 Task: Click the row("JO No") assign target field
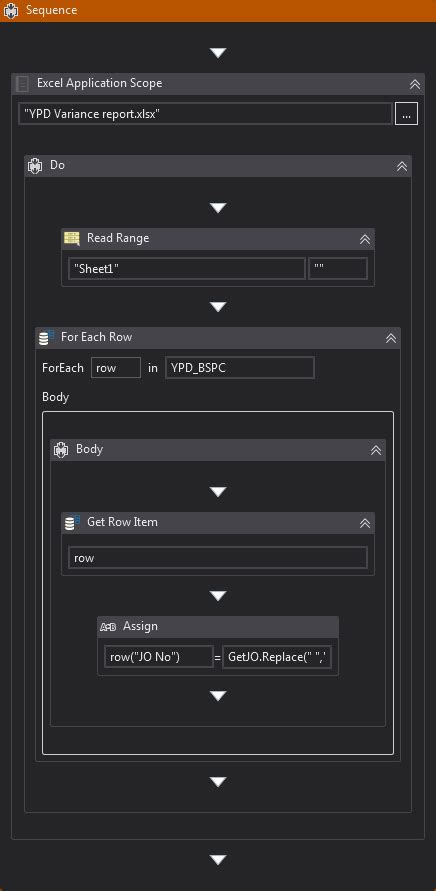pyautogui.click(x=159, y=657)
